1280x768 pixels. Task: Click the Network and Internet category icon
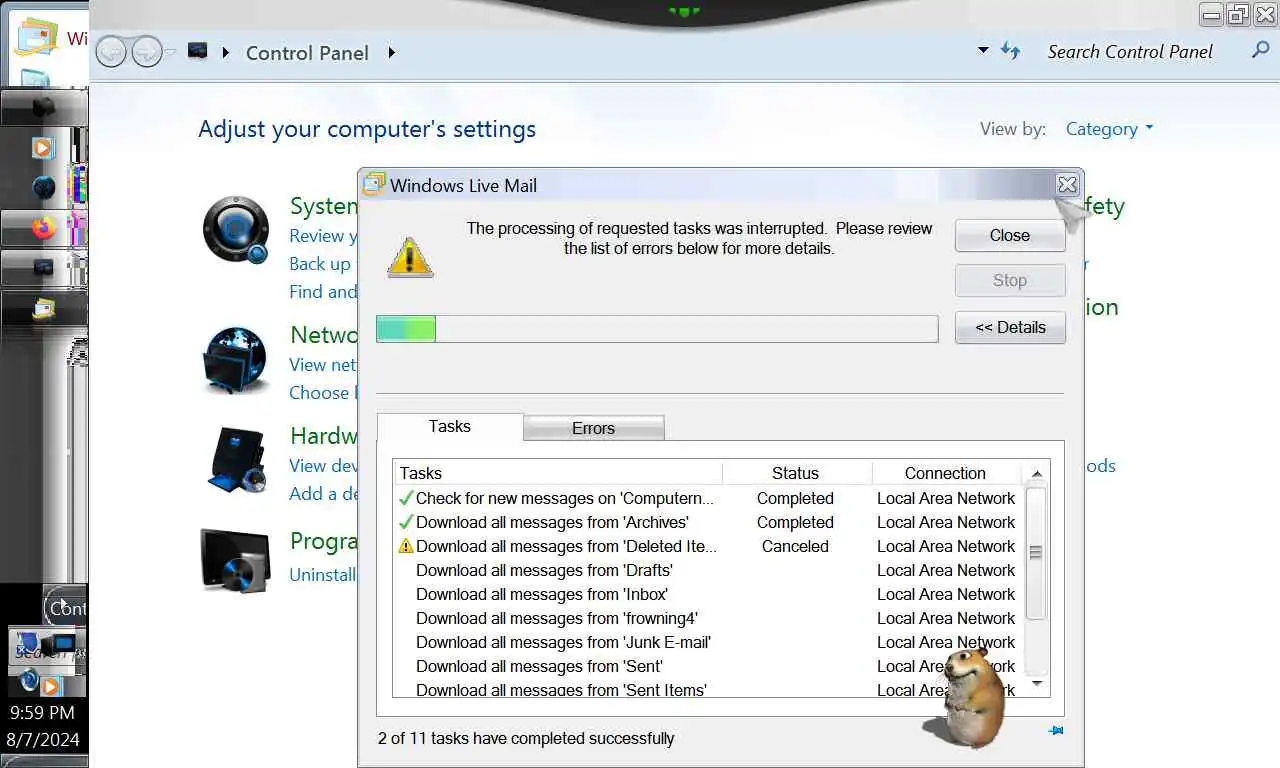pos(235,359)
